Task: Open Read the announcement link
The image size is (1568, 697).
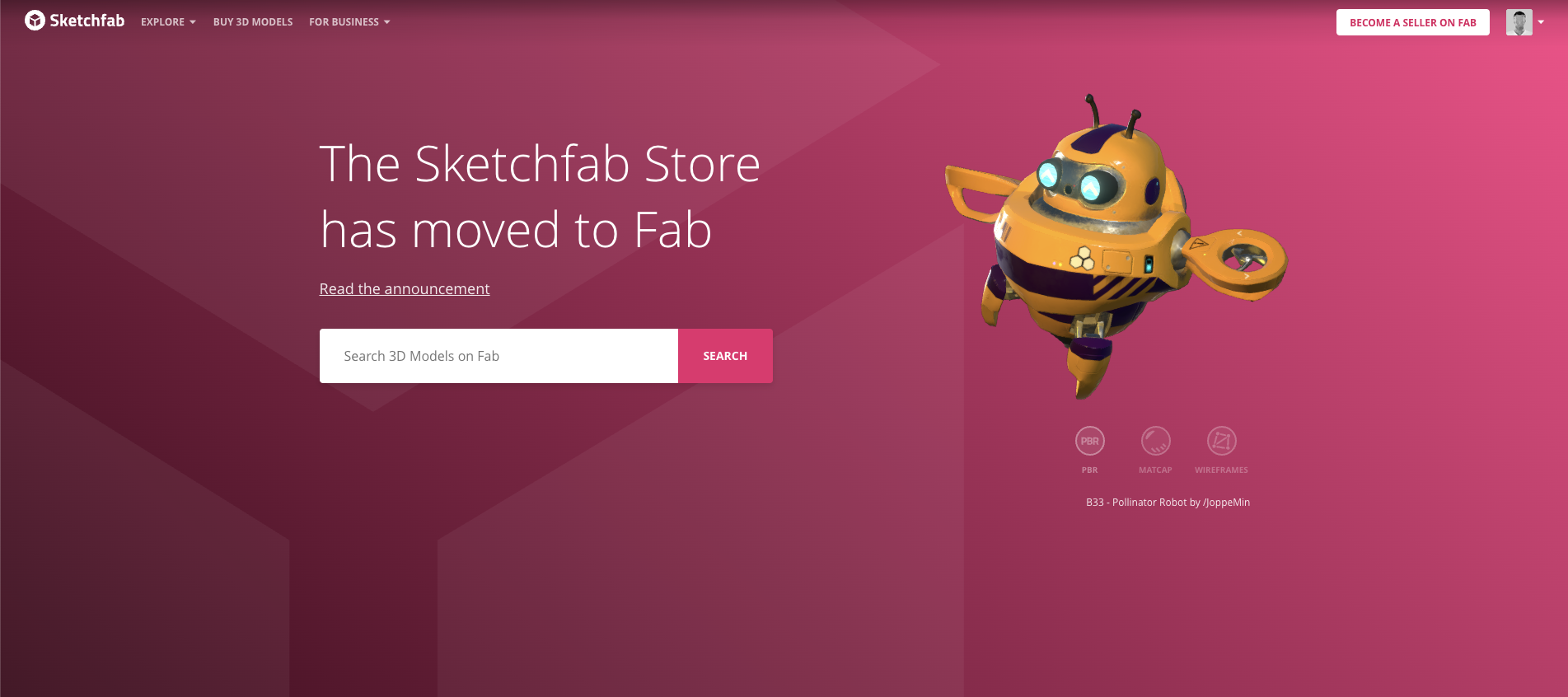Action: [x=405, y=289]
